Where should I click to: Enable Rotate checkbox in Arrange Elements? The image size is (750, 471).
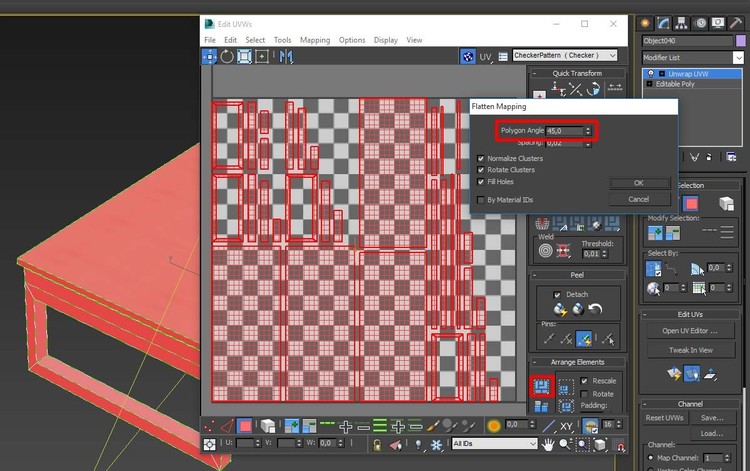point(584,394)
